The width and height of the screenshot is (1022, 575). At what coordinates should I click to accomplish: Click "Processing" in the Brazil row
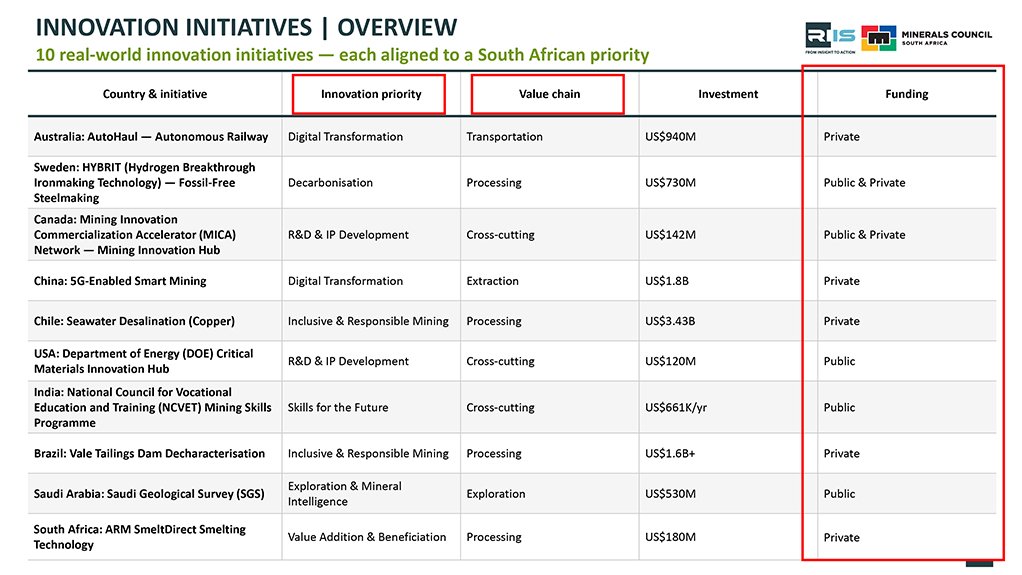coord(494,454)
